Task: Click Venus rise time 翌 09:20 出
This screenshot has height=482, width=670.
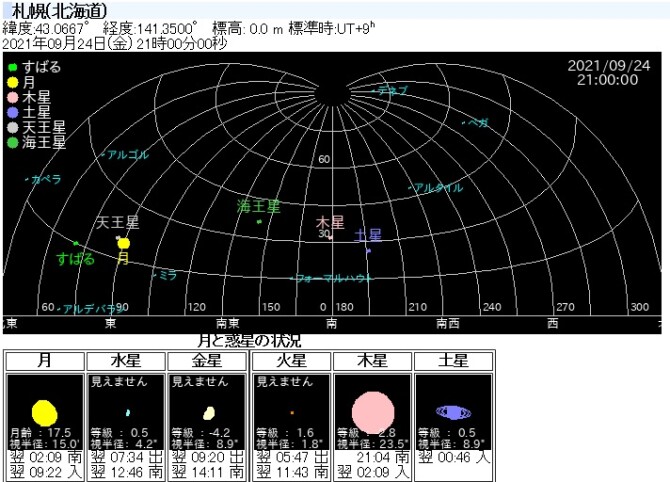Action: pos(208,458)
